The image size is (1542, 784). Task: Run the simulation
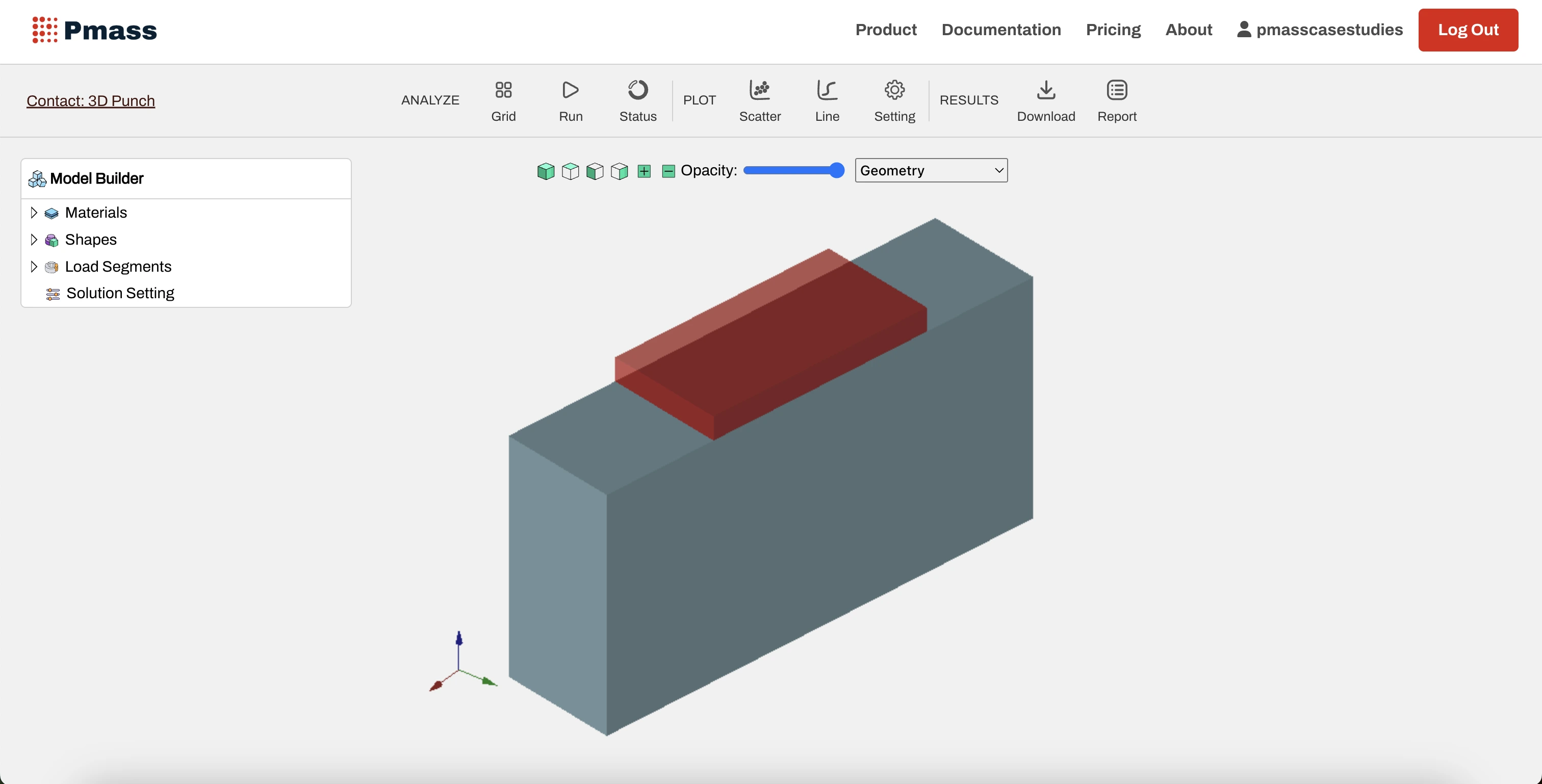[571, 101]
